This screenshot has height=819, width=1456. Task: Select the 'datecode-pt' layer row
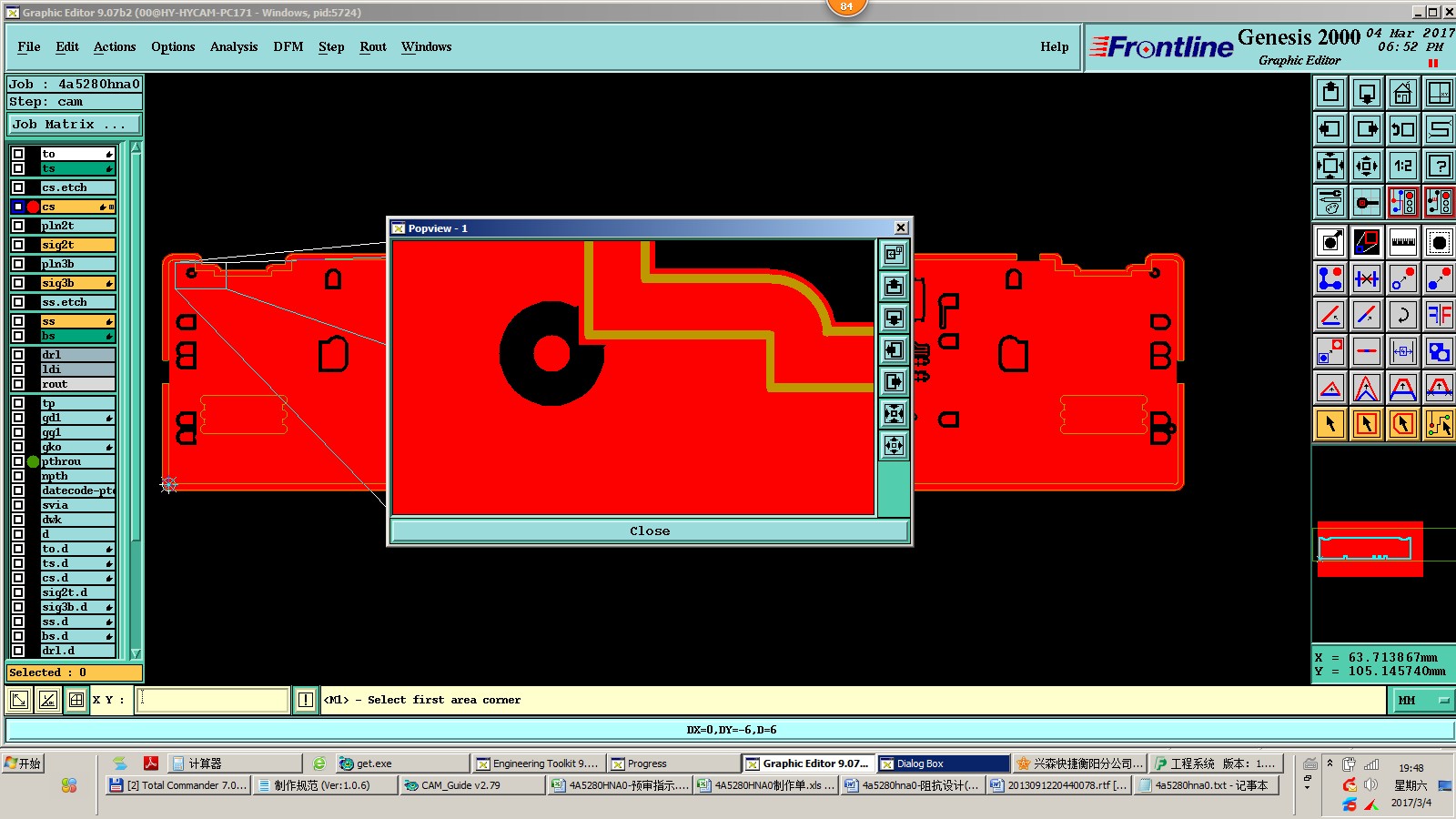pyautogui.click(x=78, y=490)
